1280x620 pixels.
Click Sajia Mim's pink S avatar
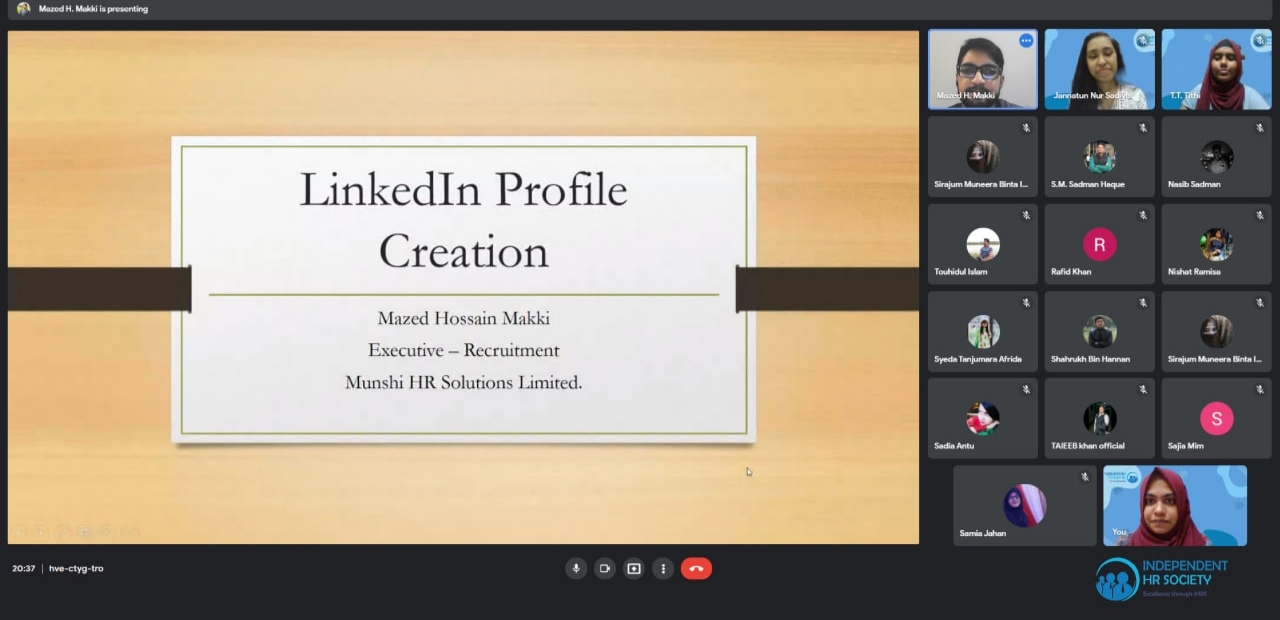(x=1217, y=418)
